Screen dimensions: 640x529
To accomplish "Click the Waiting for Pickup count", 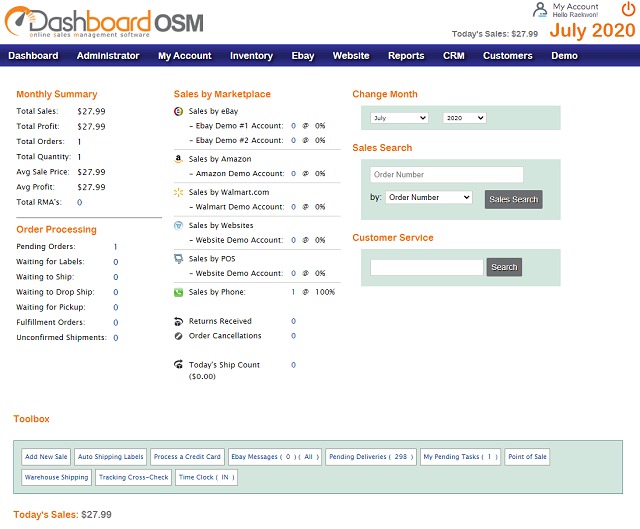I will coord(116,307).
